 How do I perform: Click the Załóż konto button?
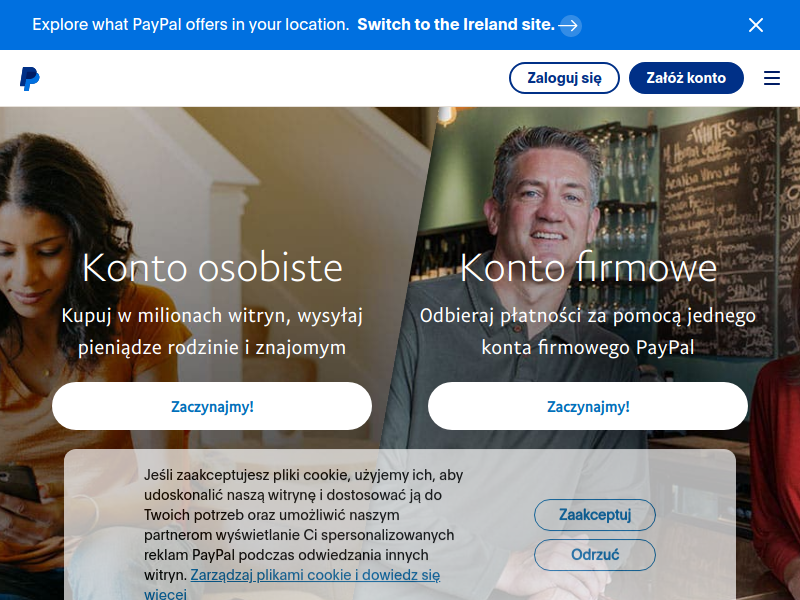click(686, 78)
